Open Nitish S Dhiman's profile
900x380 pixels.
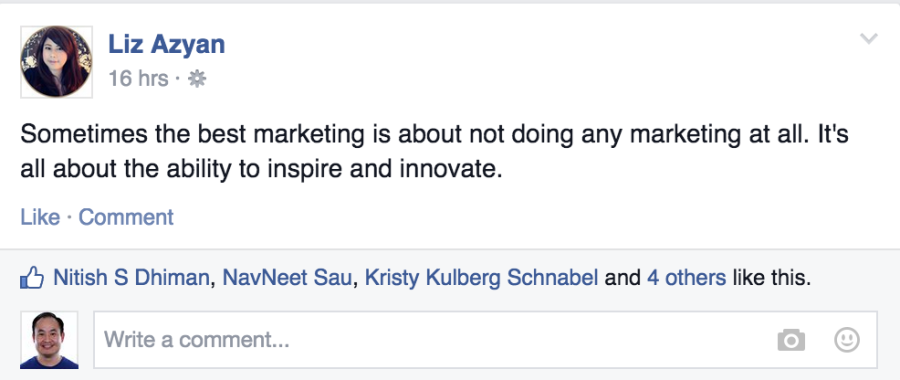pos(131,278)
